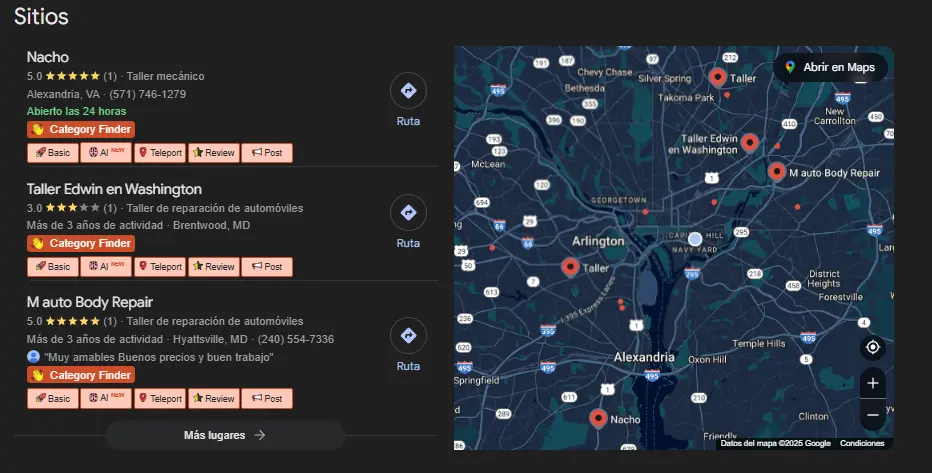
Task: Click Review button under Nacho
Action: (x=214, y=153)
